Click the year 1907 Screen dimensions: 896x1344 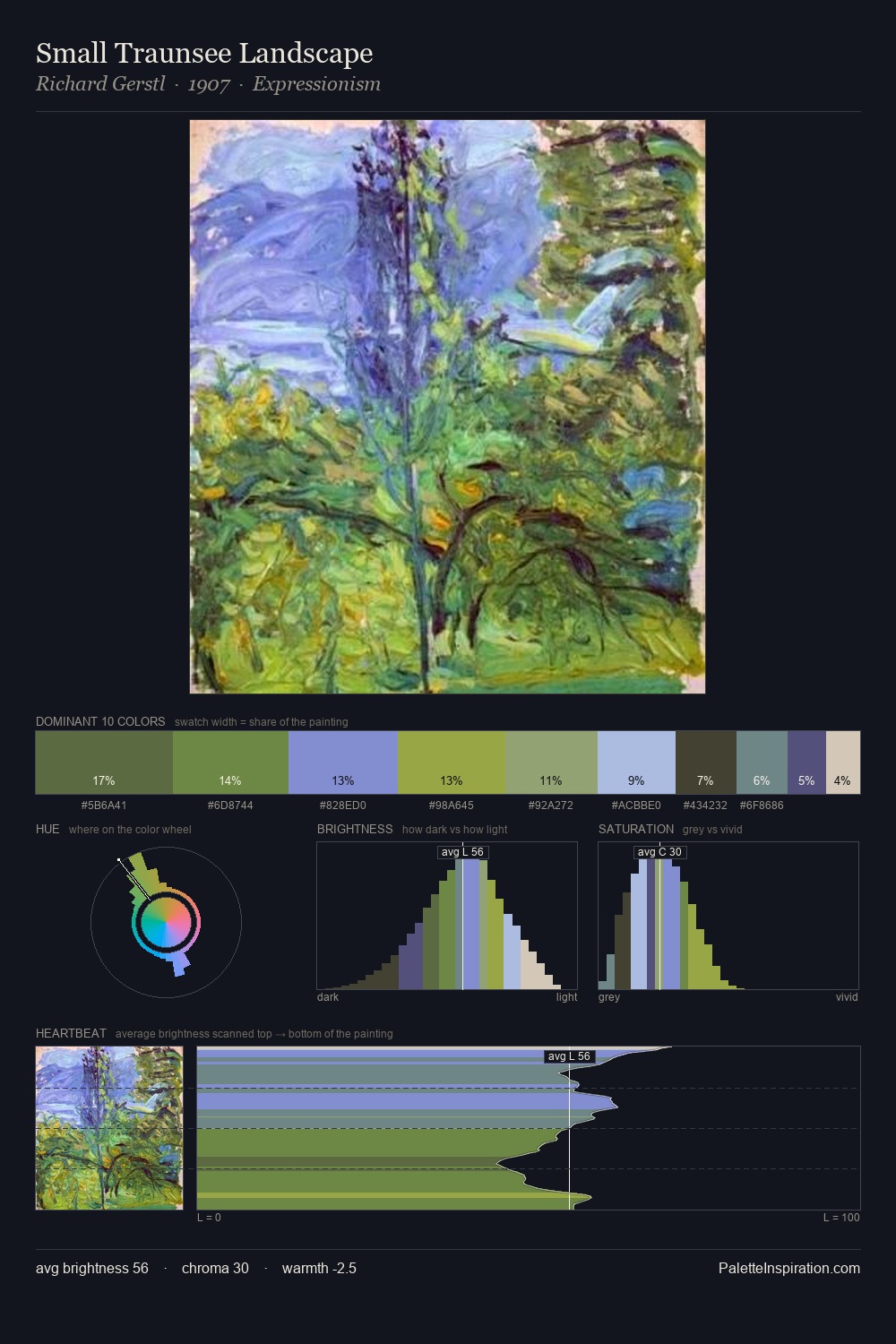(x=209, y=84)
